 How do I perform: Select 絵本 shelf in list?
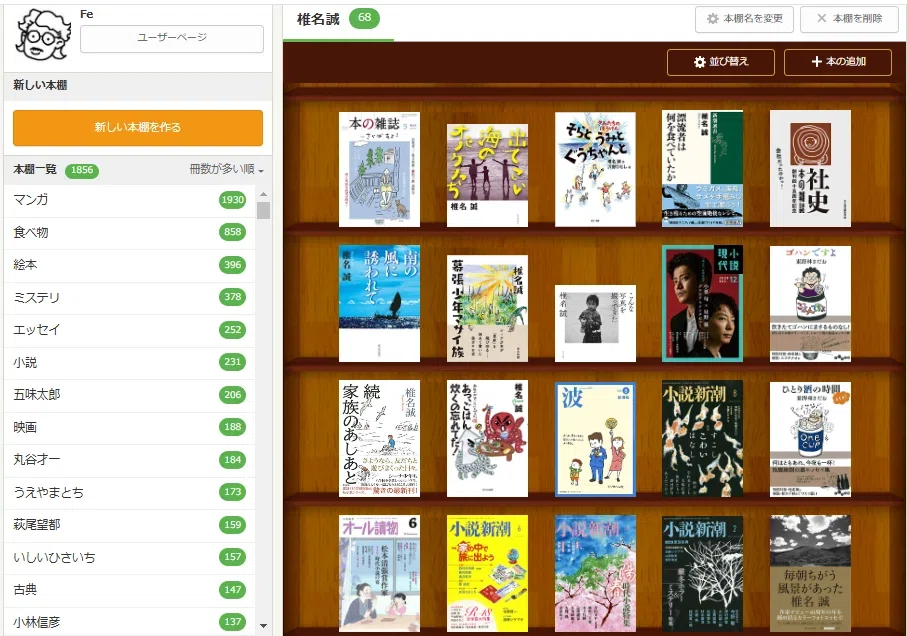tap(130, 265)
